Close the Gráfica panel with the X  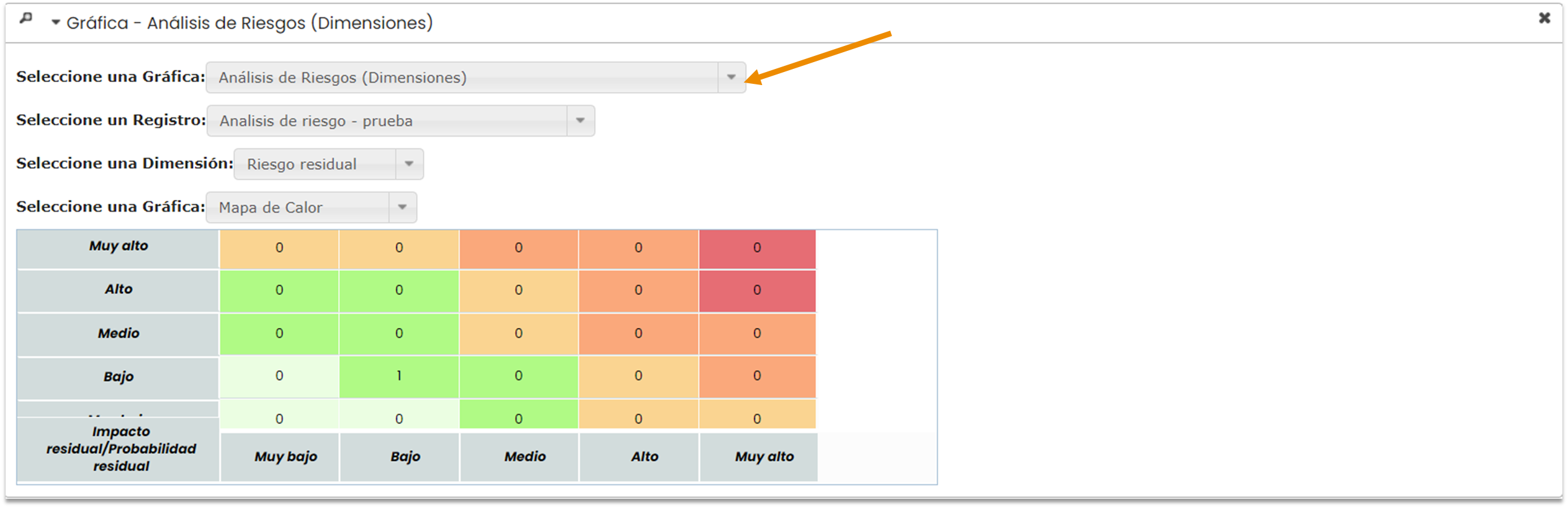coord(1544,19)
